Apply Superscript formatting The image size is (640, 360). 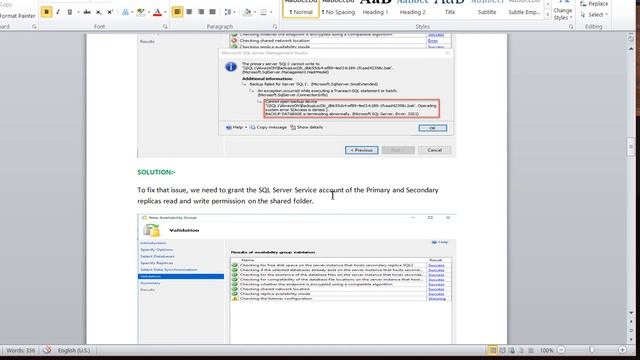click(x=110, y=12)
